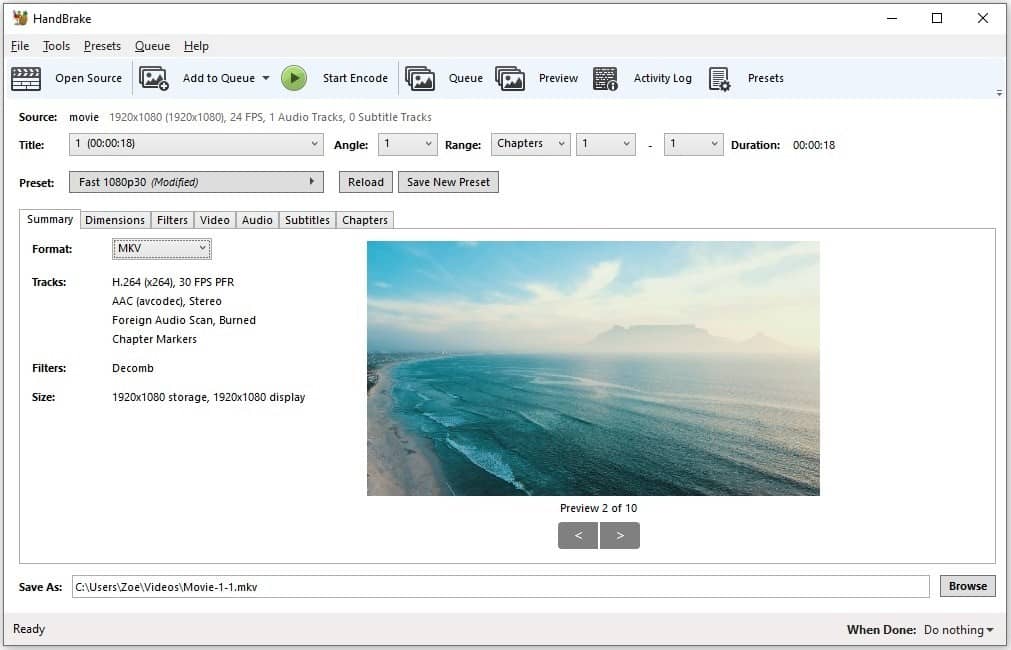Click the Activity Log label
1011x650 pixels.
(662, 78)
